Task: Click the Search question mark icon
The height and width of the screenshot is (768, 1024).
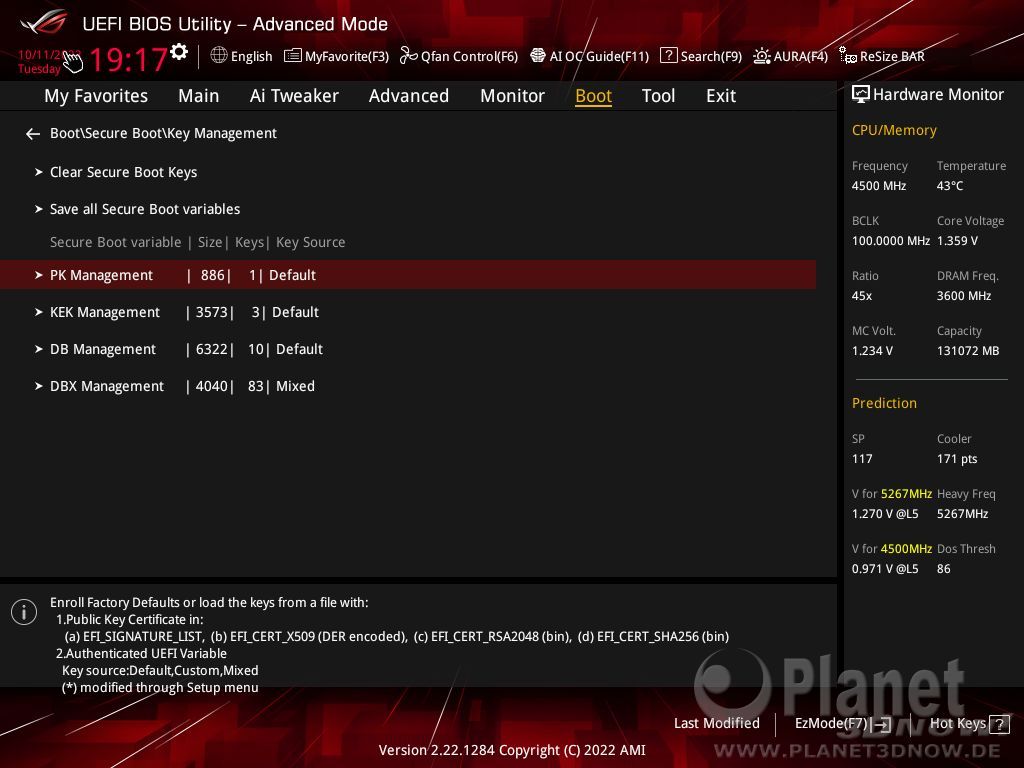Action: 669,56
